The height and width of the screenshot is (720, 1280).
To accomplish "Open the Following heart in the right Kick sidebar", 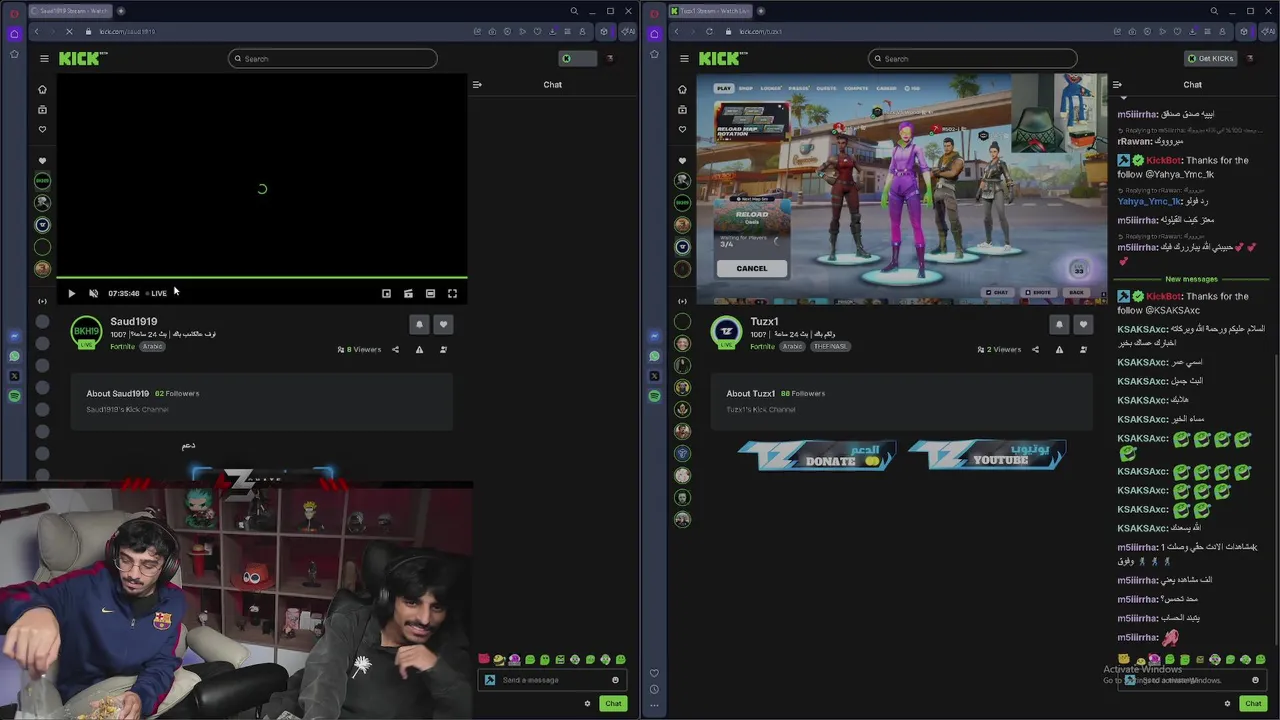I will click(682, 129).
